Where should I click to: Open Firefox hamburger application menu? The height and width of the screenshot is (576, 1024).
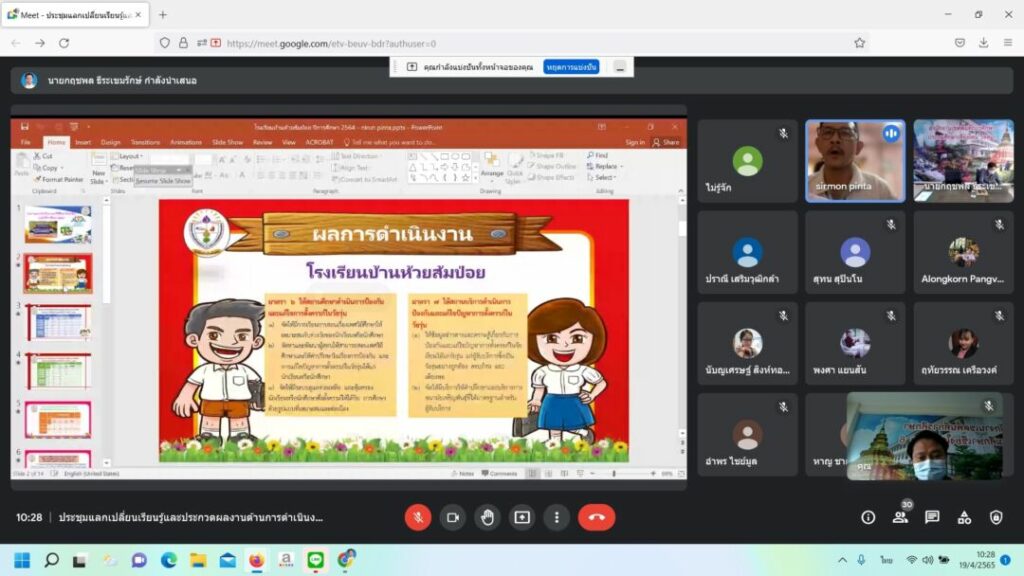(1008, 43)
